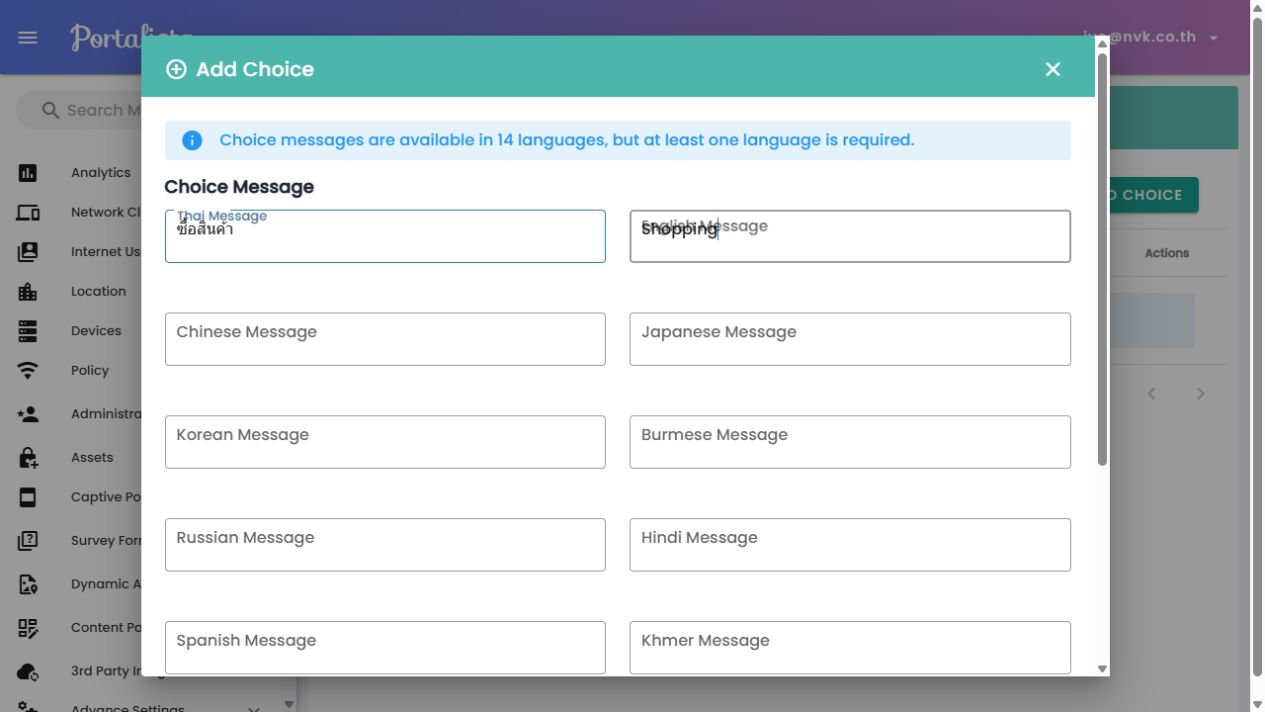Focus the Thai Message field

385,236
